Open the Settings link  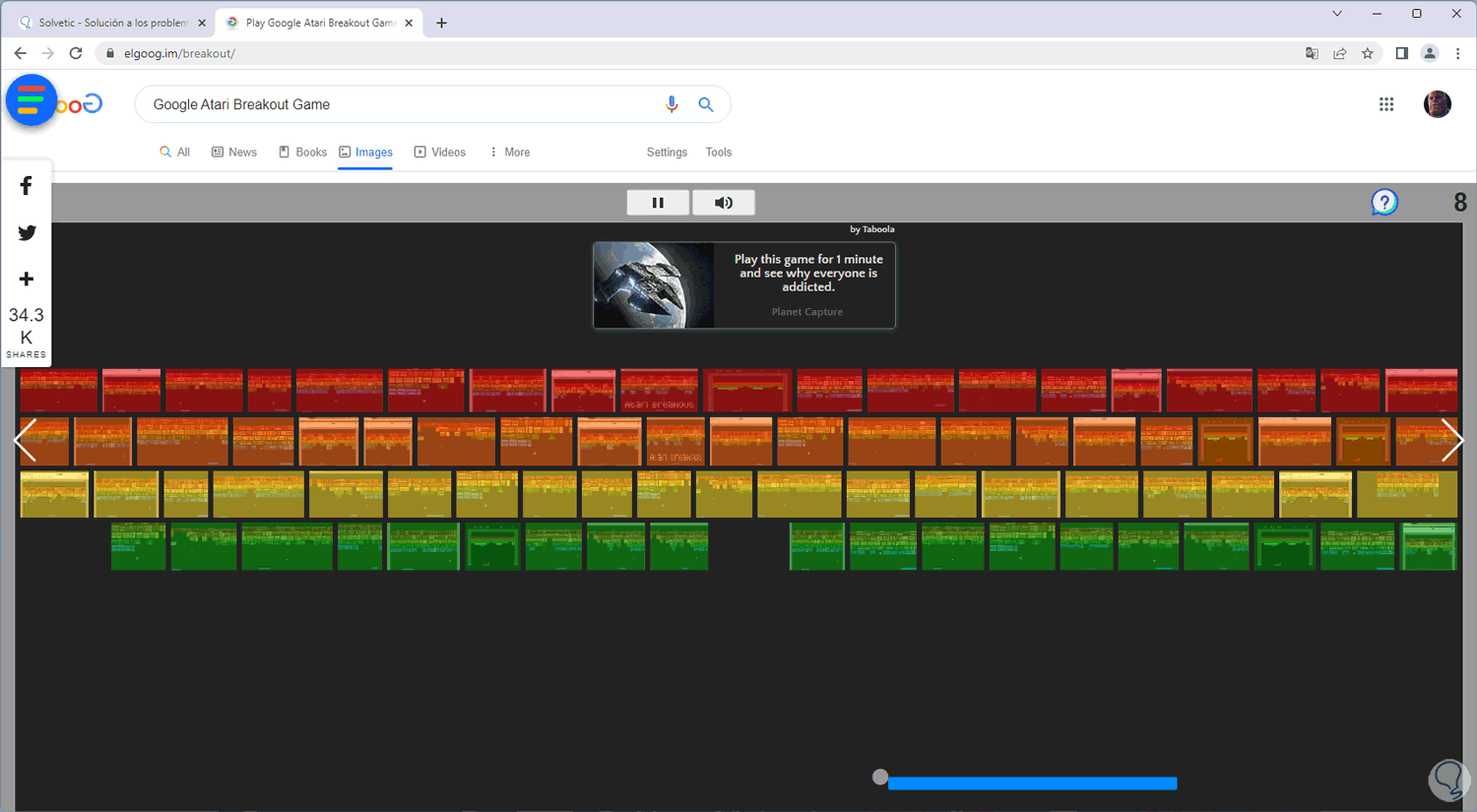pyautogui.click(x=667, y=153)
